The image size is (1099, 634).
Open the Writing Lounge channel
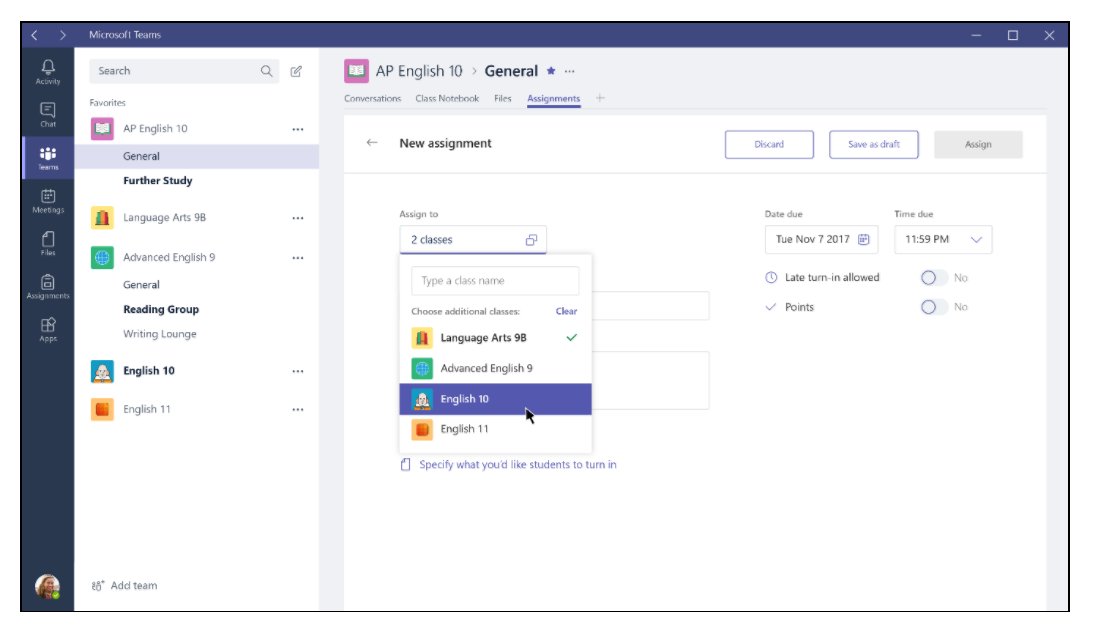tap(160, 333)
